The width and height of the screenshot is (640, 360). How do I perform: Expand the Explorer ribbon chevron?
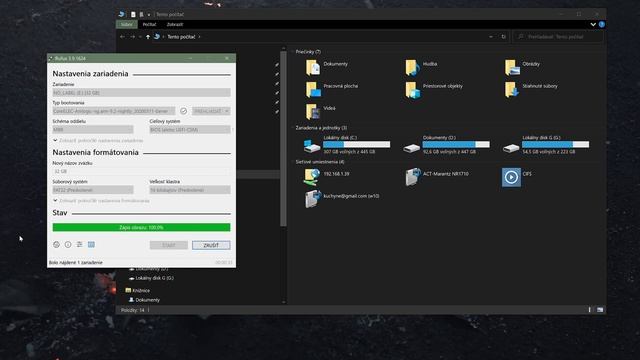pyautogui.click(x=593, y=24)
